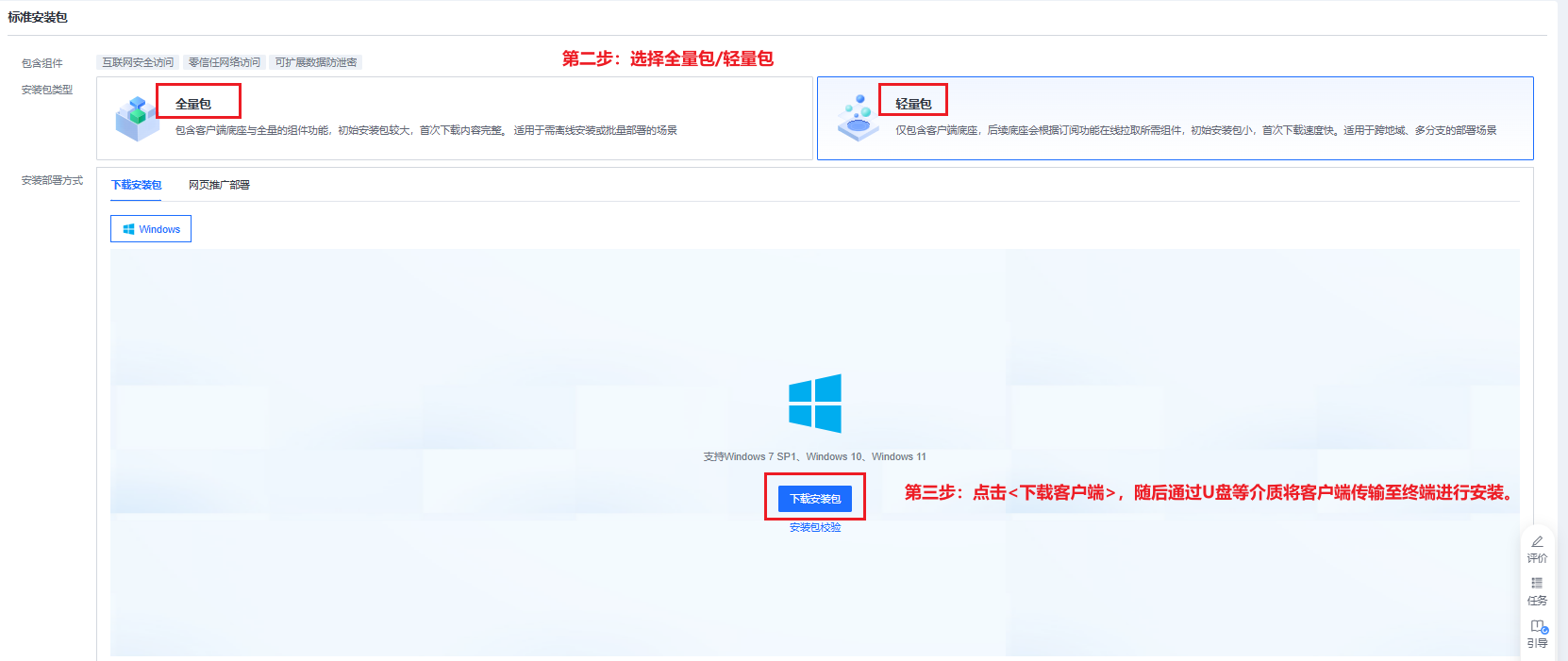Open 评价 via the pencil icon
The width and height of the screenshot is (1568, 661).
click(x=1537, y=542)
